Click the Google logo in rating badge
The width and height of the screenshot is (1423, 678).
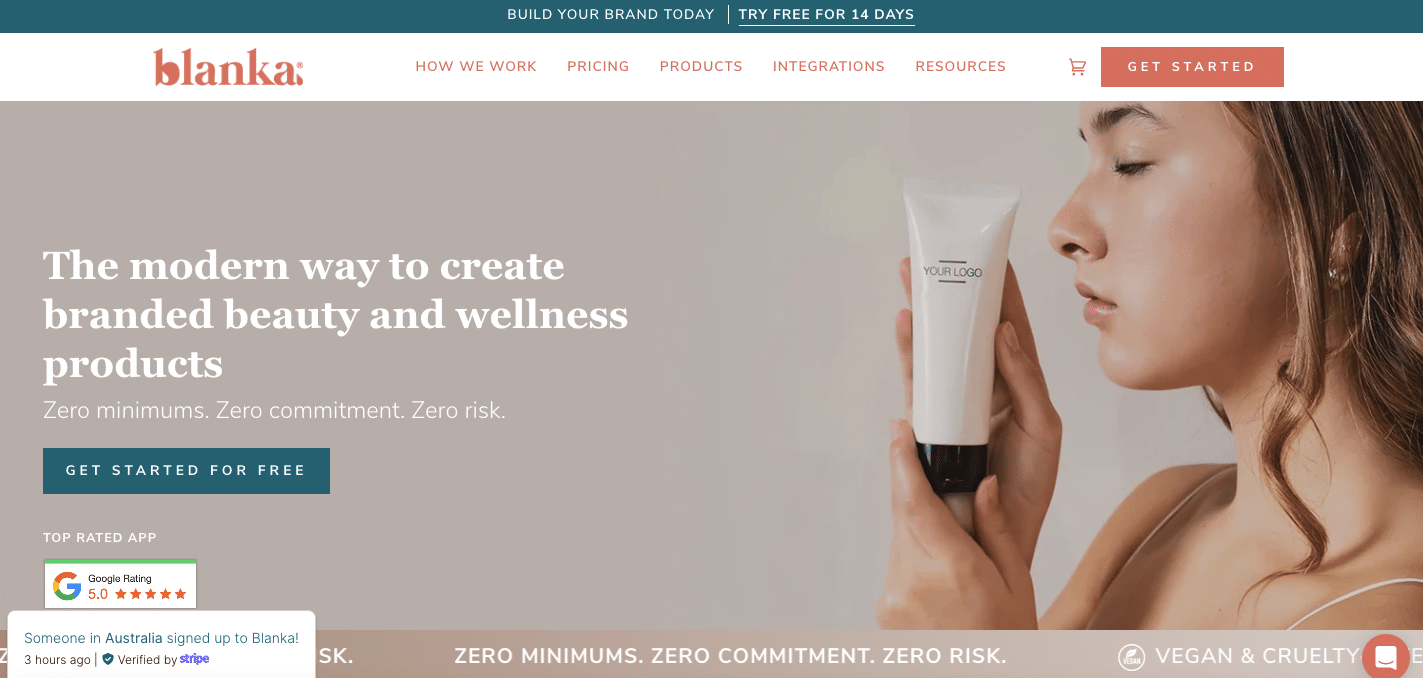click(67, 586)
